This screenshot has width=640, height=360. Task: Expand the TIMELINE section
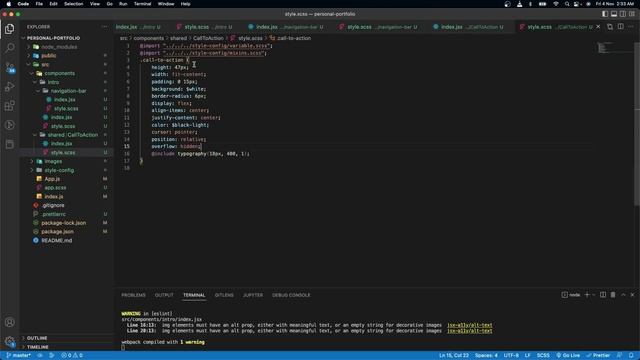click(38, 347)
